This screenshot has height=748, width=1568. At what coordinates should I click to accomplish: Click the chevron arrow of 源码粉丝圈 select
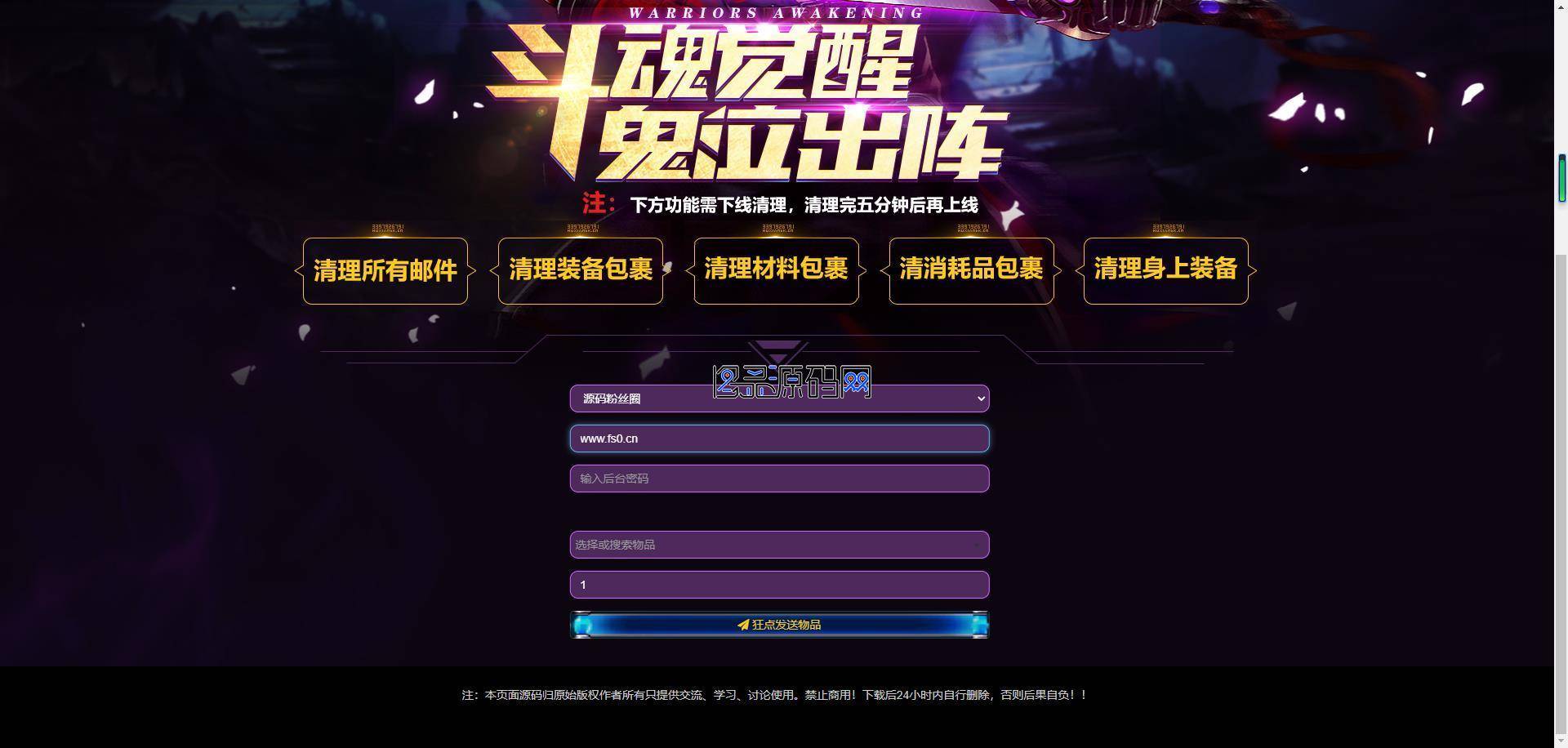tap(981, 398)
